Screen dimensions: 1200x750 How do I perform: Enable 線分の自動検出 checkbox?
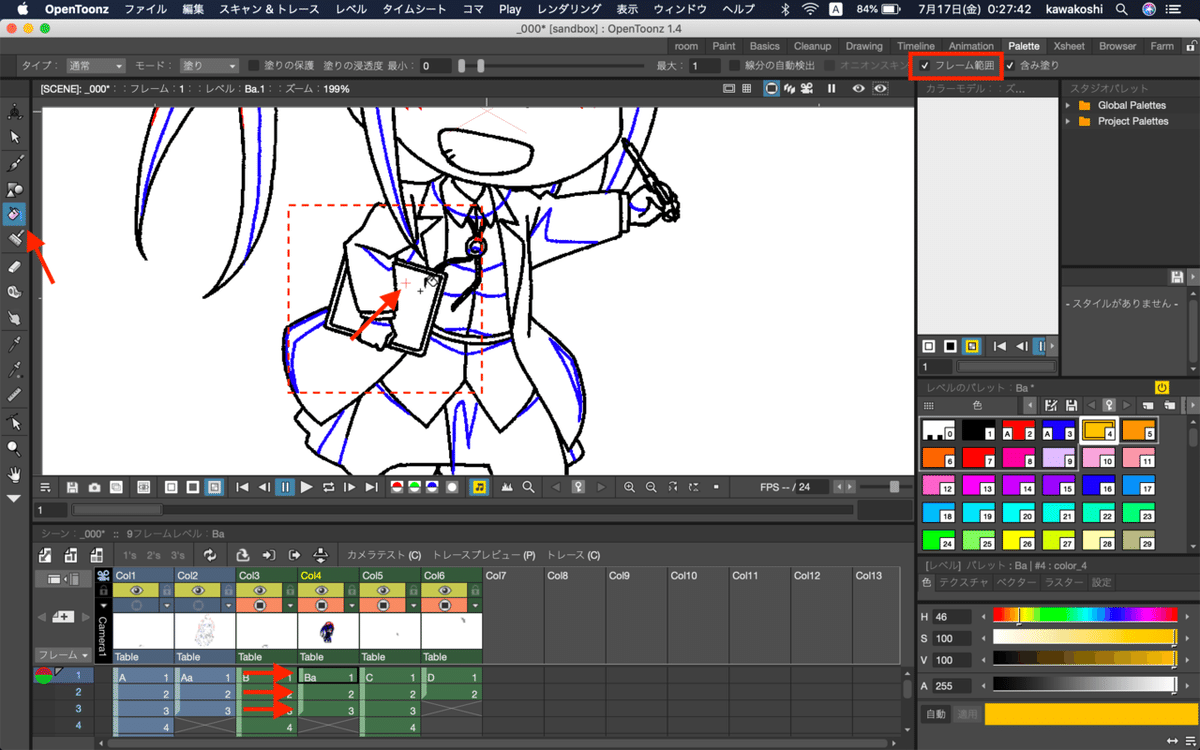click(x=736, y=66)
